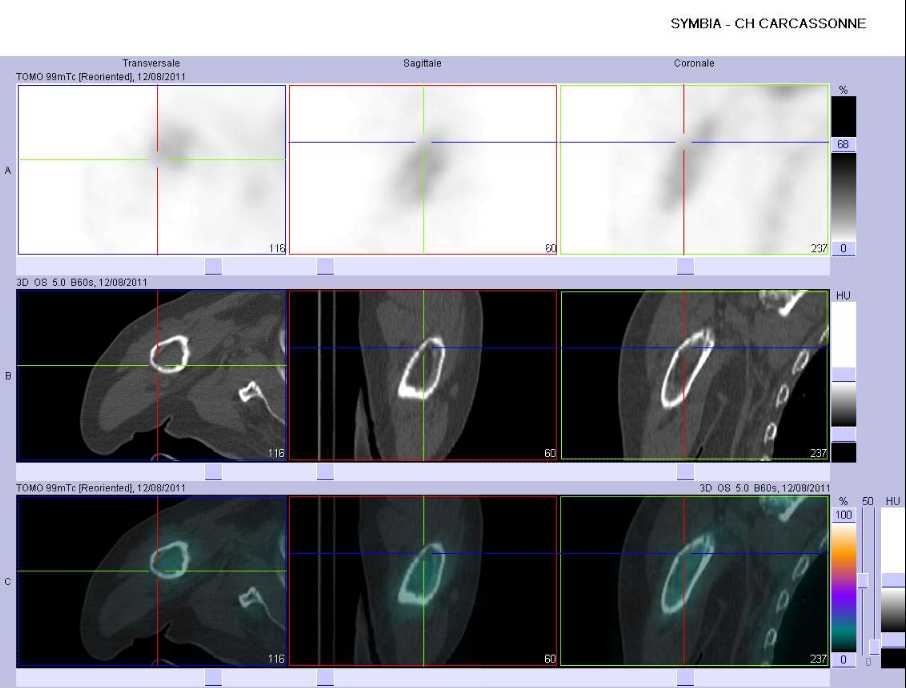Screen dimensions: 906x688
Task: Select the coronal SPECT image in row A
Action: 695,170
